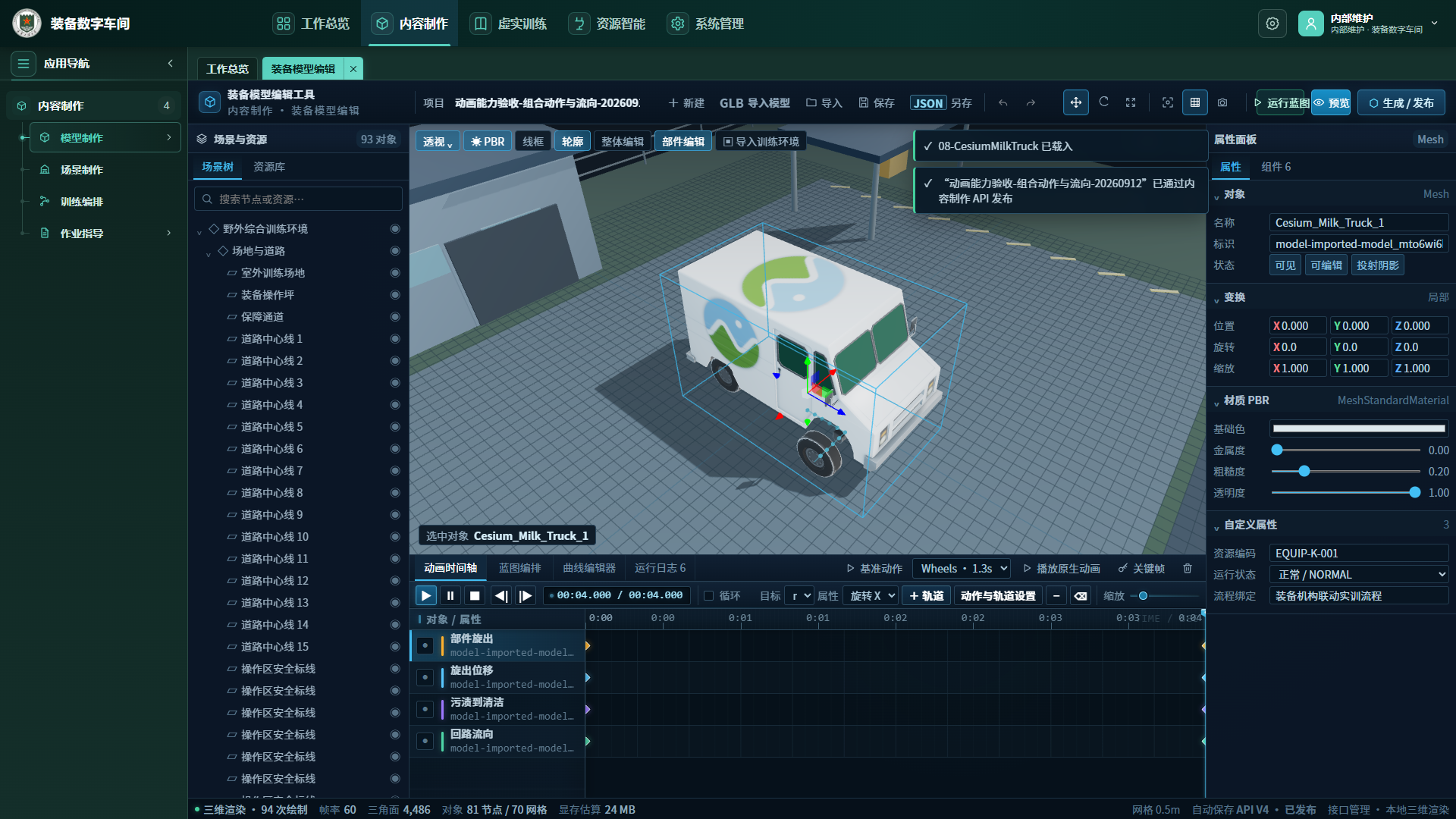Screen dimensions: 1456x819
Task: Select the move gizmo tool icon
Action: click(x=1075, y=102)
